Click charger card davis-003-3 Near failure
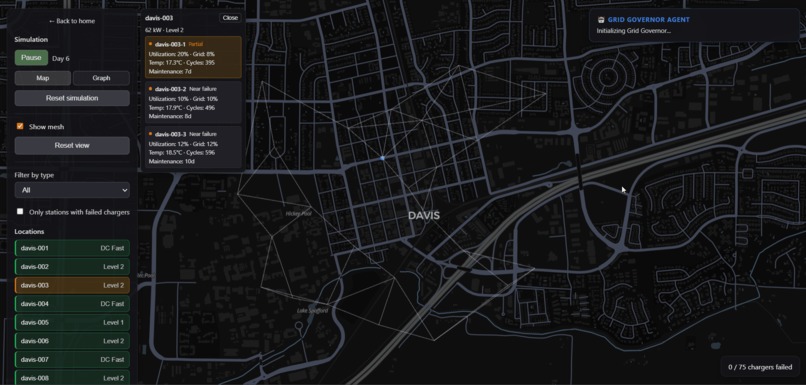The image size is (806, 385). pyautogui.click(x=193, y=147)
